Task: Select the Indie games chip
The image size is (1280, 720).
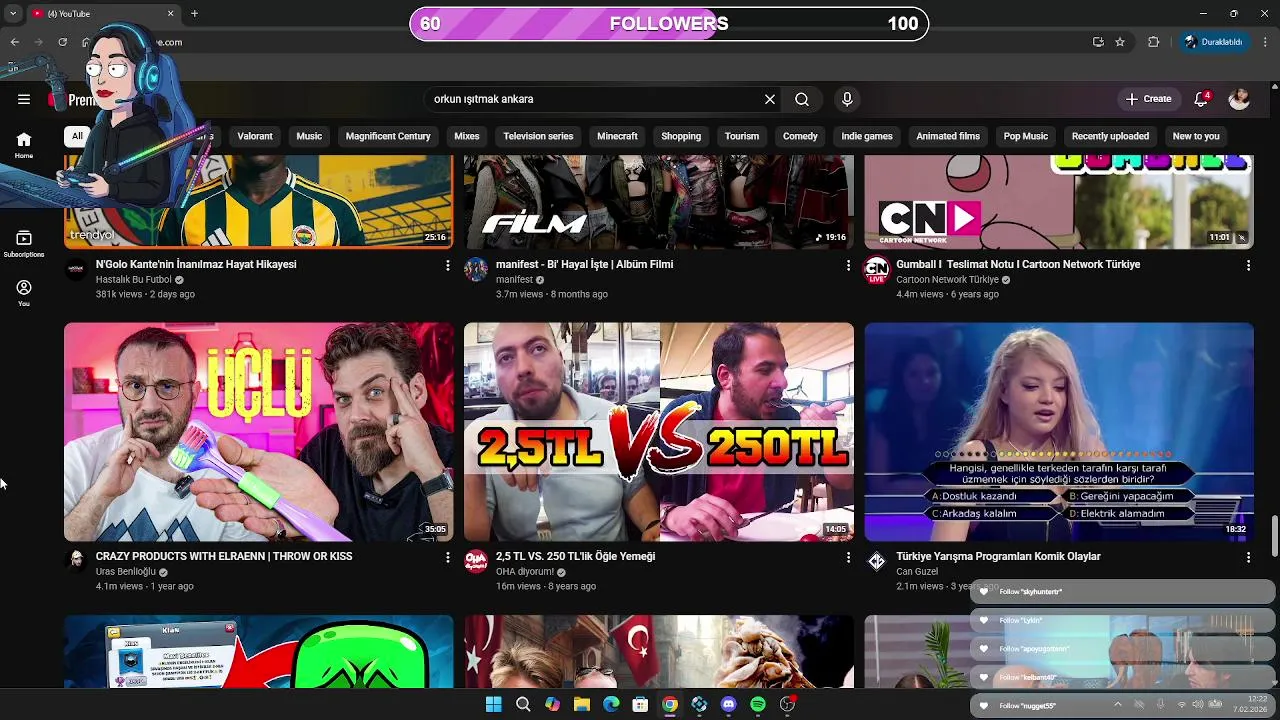Action: click(867, 136)
